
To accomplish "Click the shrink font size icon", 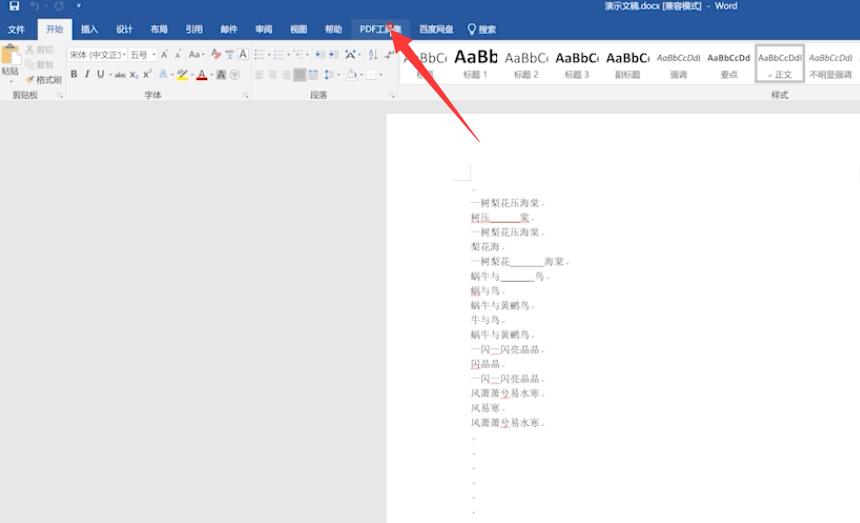I will (x=178, y=55).
